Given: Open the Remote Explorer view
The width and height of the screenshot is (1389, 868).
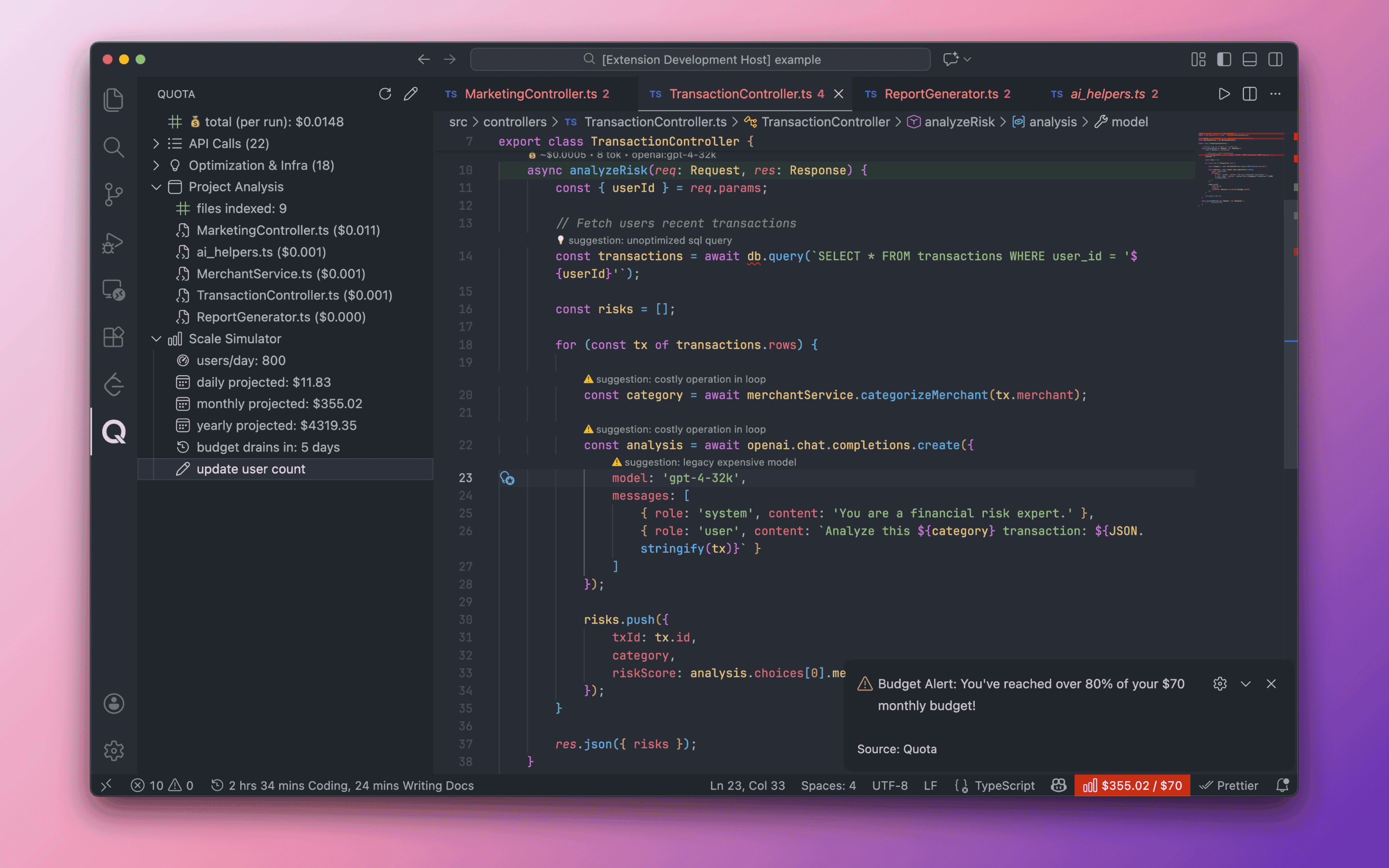Looking at the screenshot, I should [x=114, y=290].
